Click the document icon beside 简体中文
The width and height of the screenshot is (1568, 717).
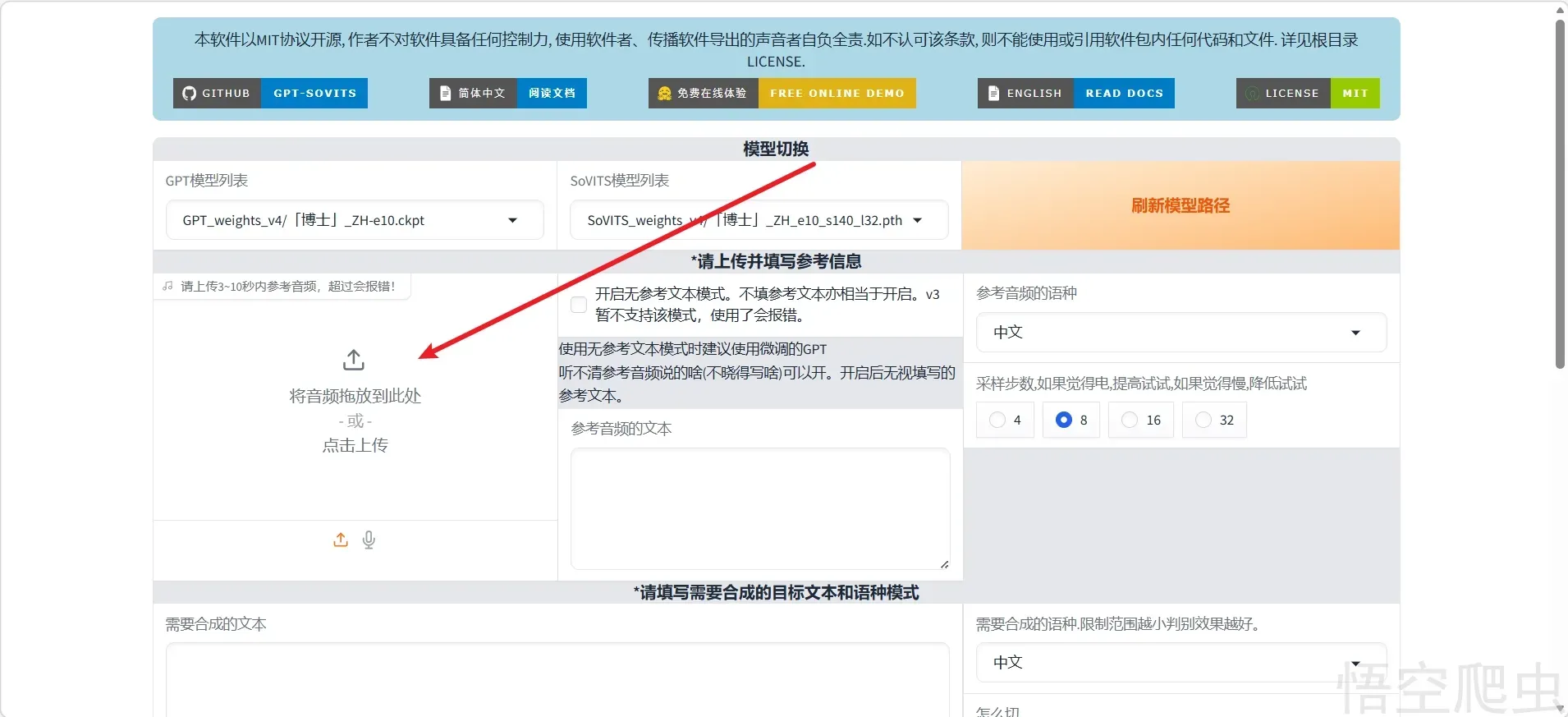point(445,94)
